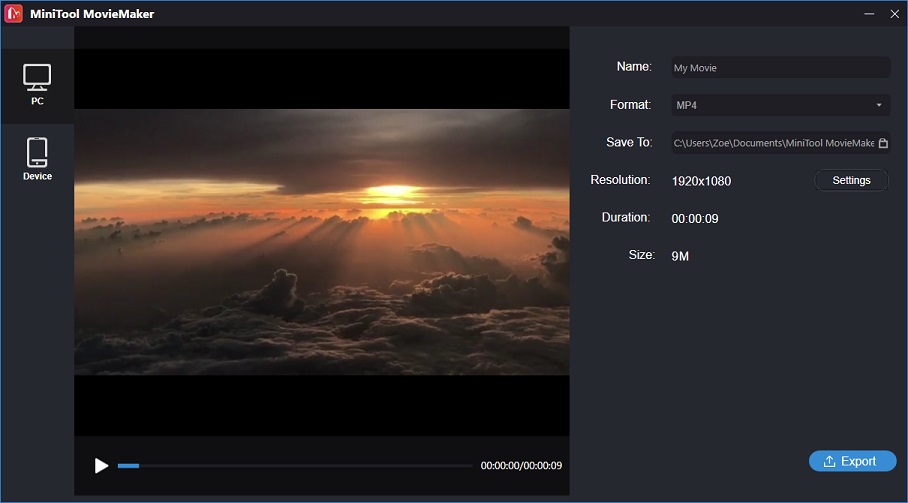
Task: Click the MiniTool MovieMaker logo icon
Action: 13,13
